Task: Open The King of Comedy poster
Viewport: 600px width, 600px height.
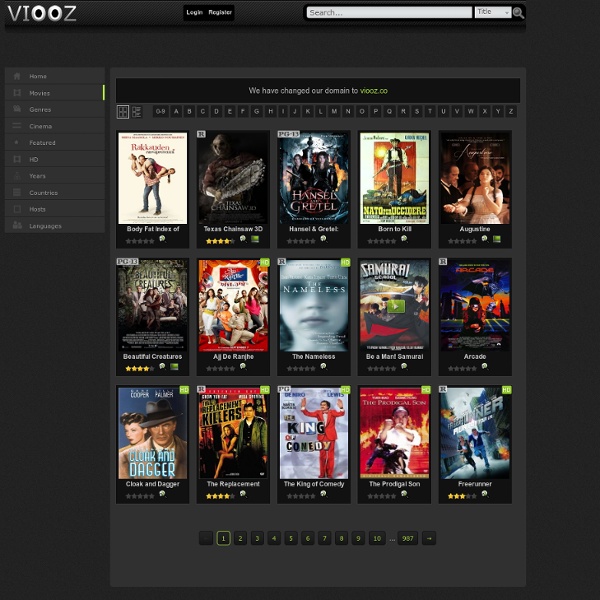Action: [x=314, y=433]
